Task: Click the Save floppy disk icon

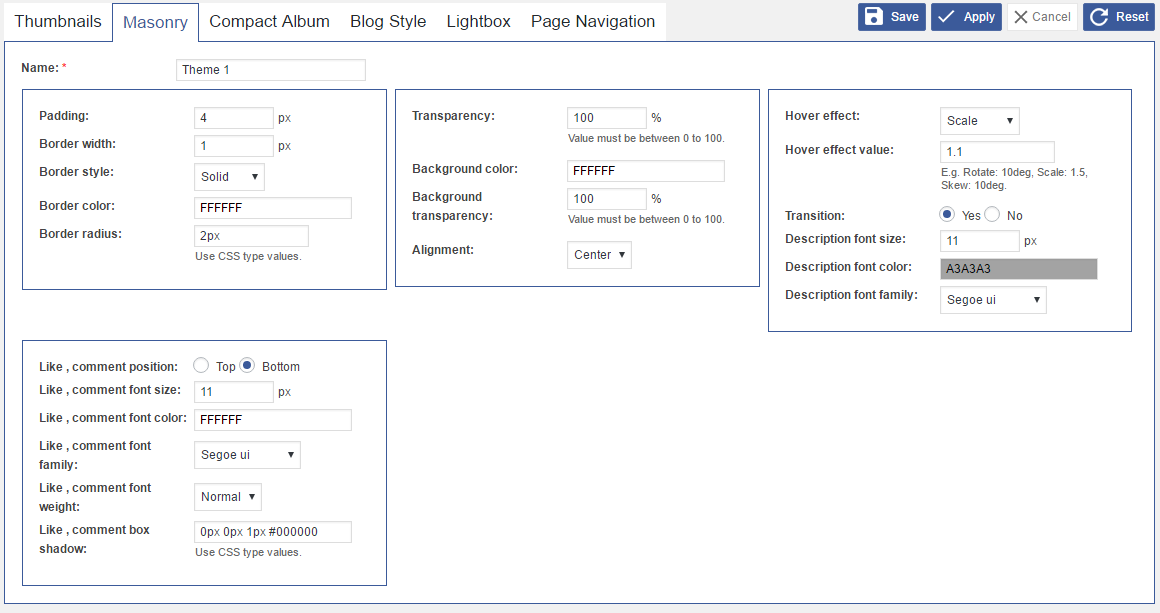Action: tap(874, 17)
